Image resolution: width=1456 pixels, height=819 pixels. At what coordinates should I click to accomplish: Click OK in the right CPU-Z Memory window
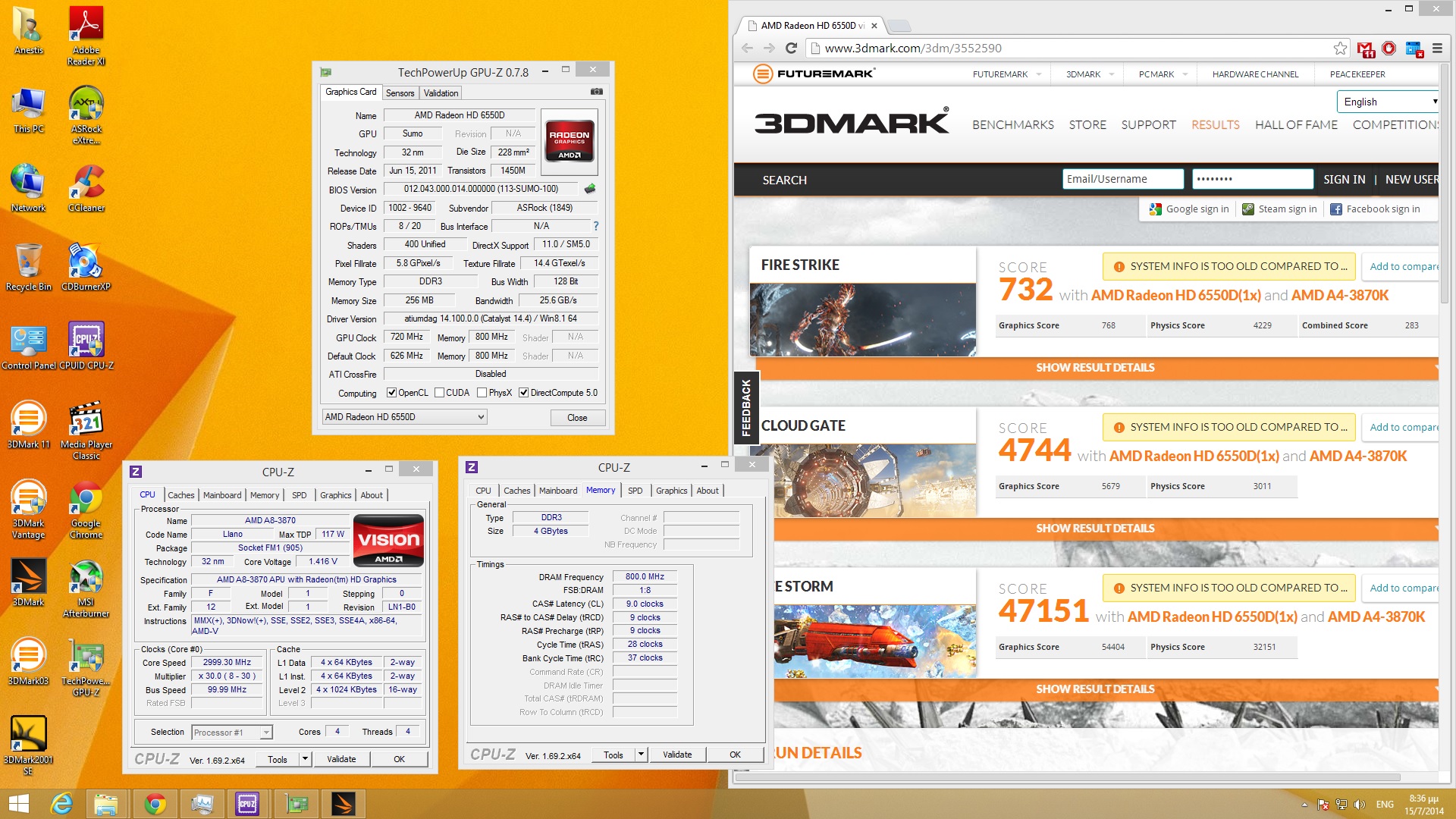735,755
